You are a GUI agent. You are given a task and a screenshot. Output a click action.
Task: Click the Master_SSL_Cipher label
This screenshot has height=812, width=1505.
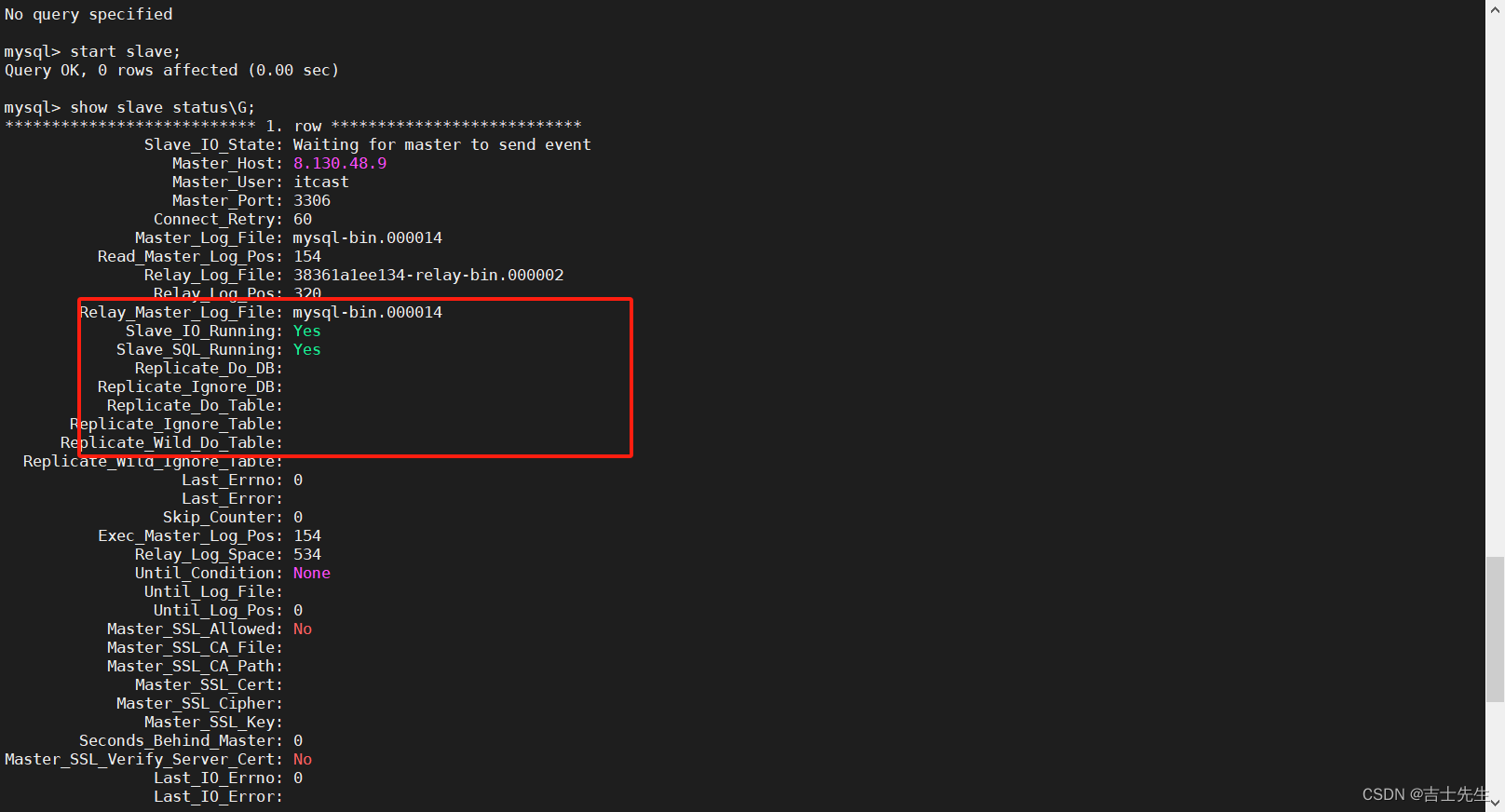(x=199, y=704)
